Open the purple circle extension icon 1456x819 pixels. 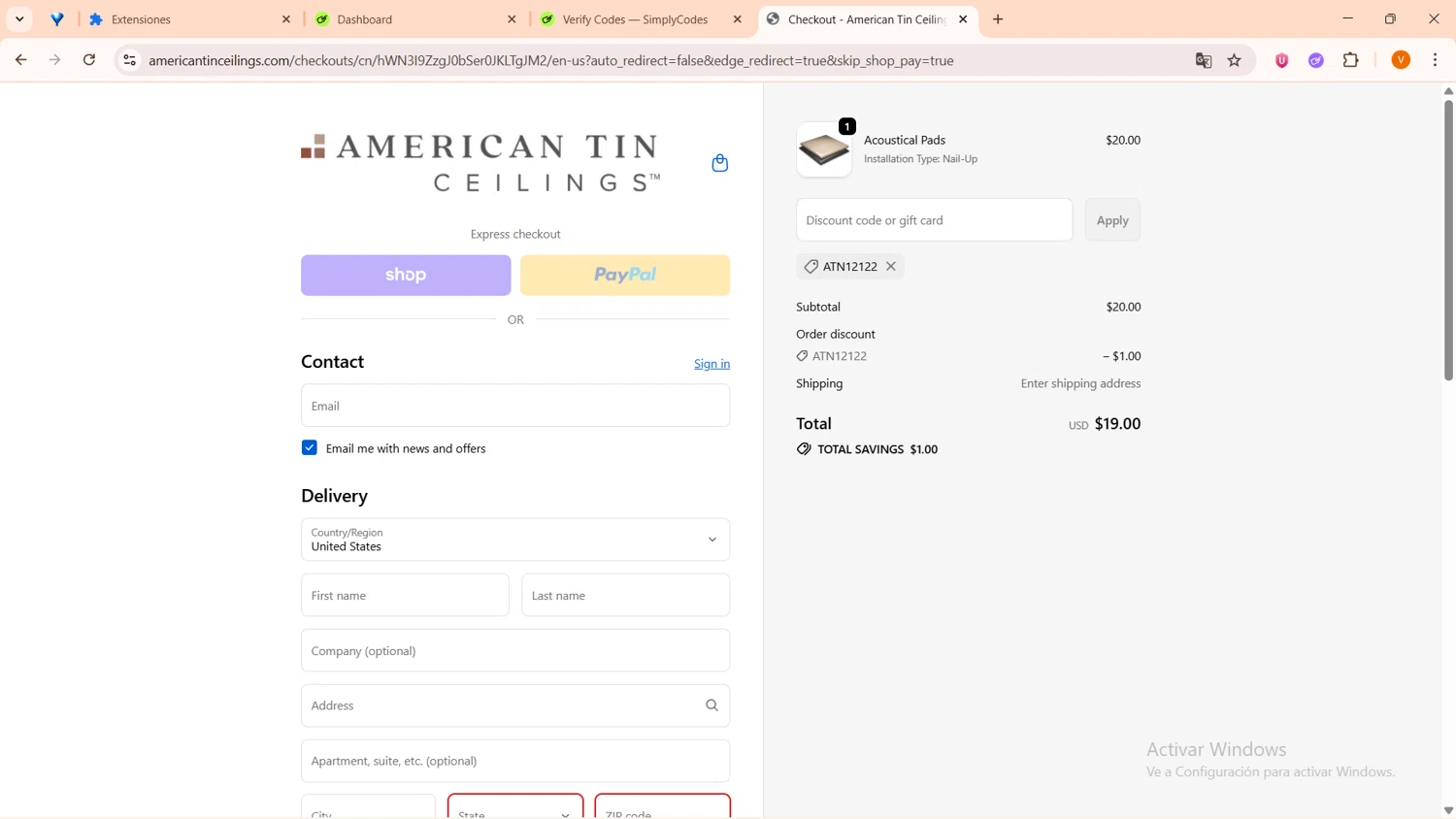[x=1316, y=60]
